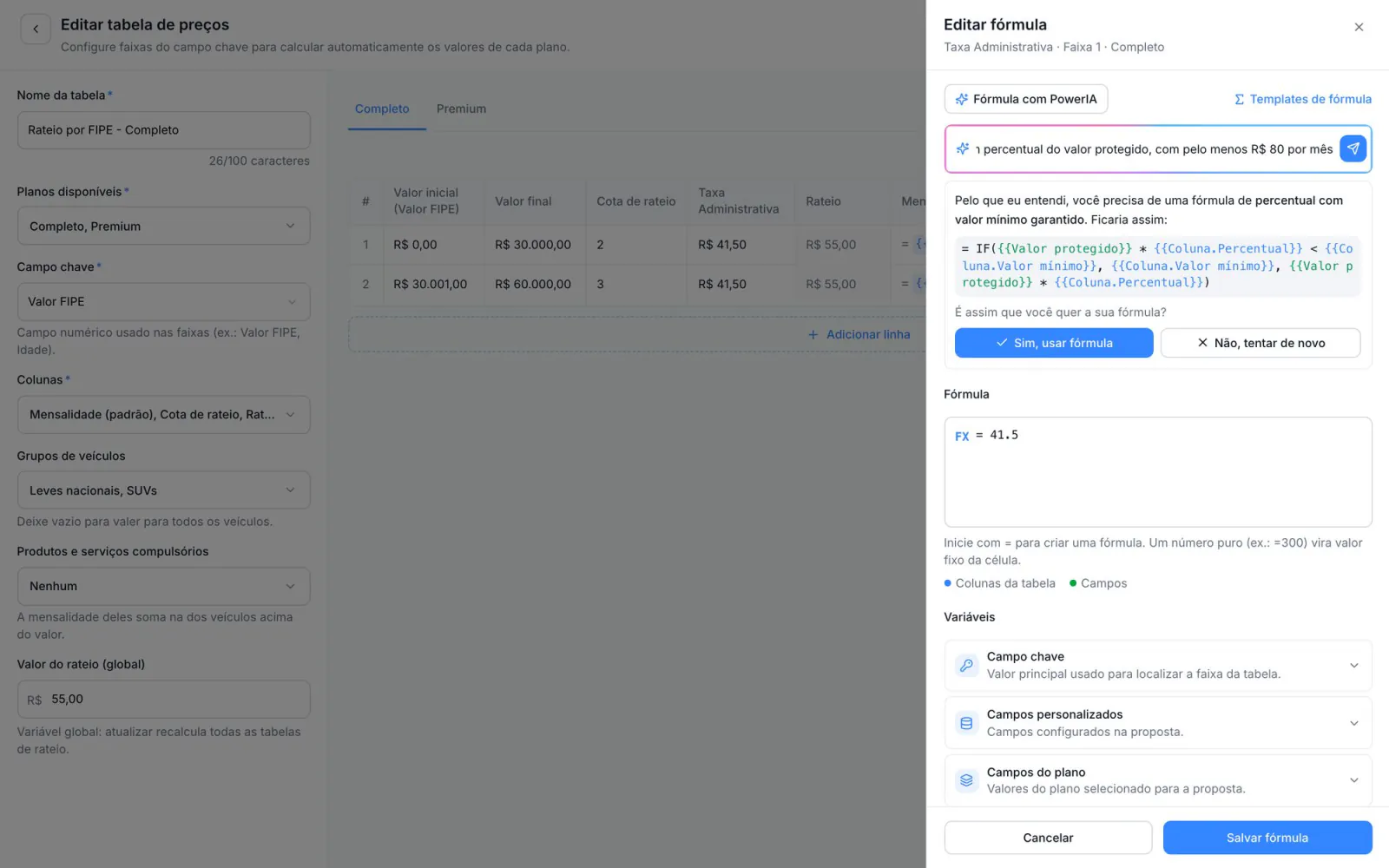Screen dimensions: 1389x868
Task: Click the plus icon of Adicionar linha
Action: click(x=813, y=335)
